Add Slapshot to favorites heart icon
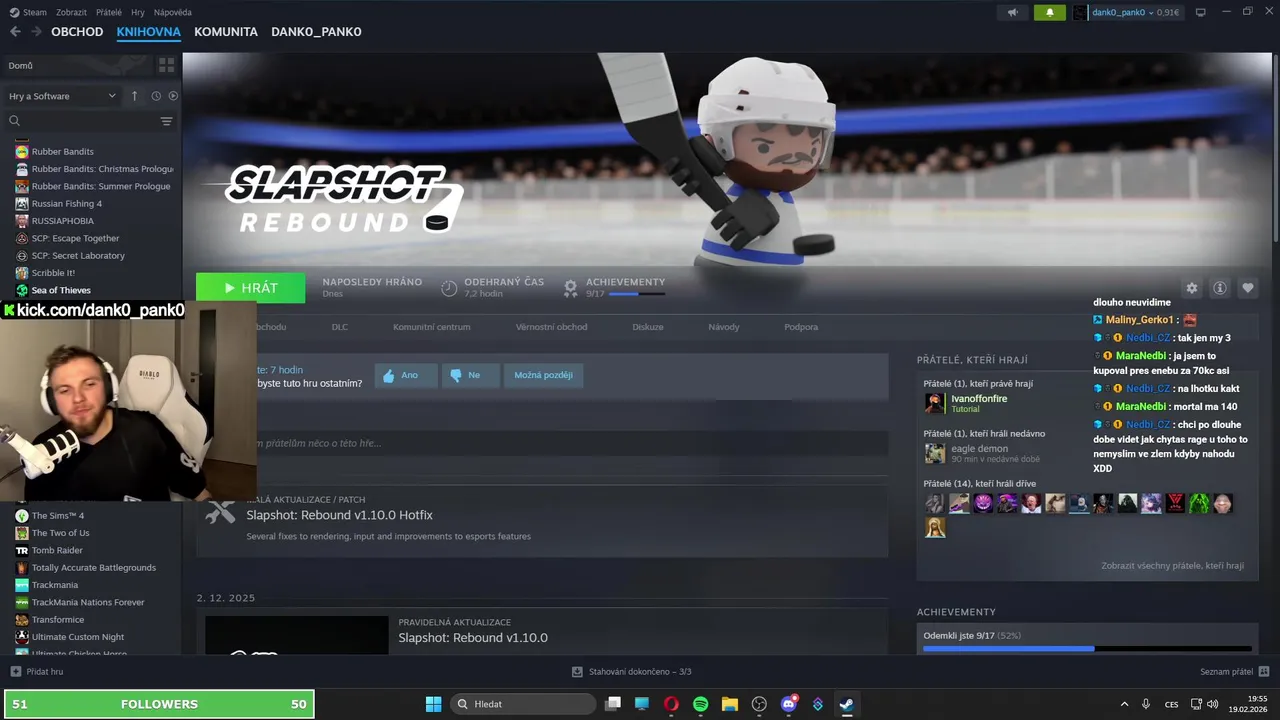The height and width of the screenshot is (720, 1280). [1248, 288]
